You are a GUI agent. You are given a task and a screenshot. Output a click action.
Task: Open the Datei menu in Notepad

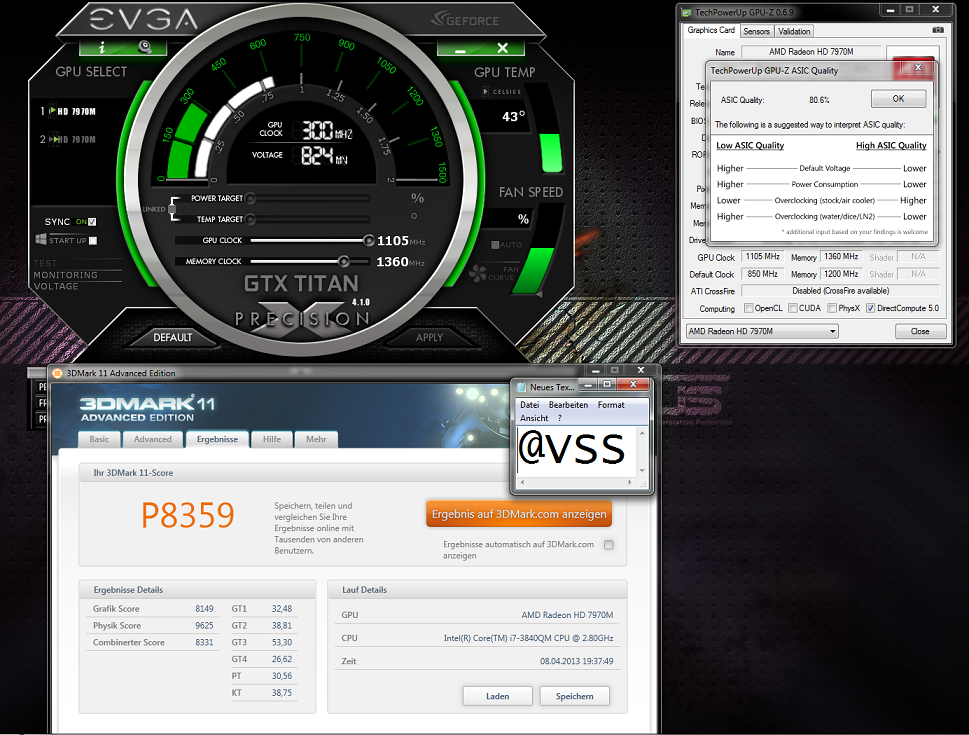tap(530, 405)
